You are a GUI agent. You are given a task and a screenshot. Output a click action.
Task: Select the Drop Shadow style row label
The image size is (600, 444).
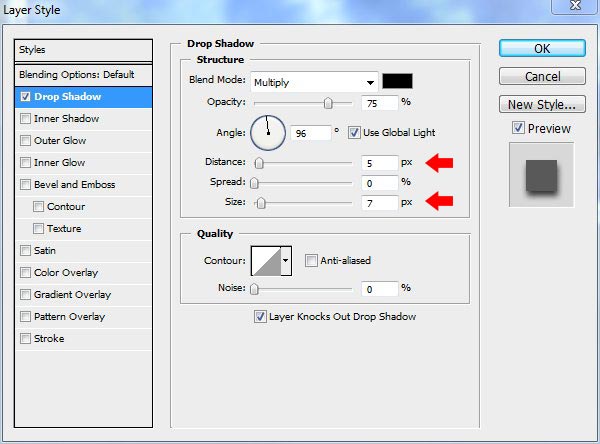pos(68,96)
